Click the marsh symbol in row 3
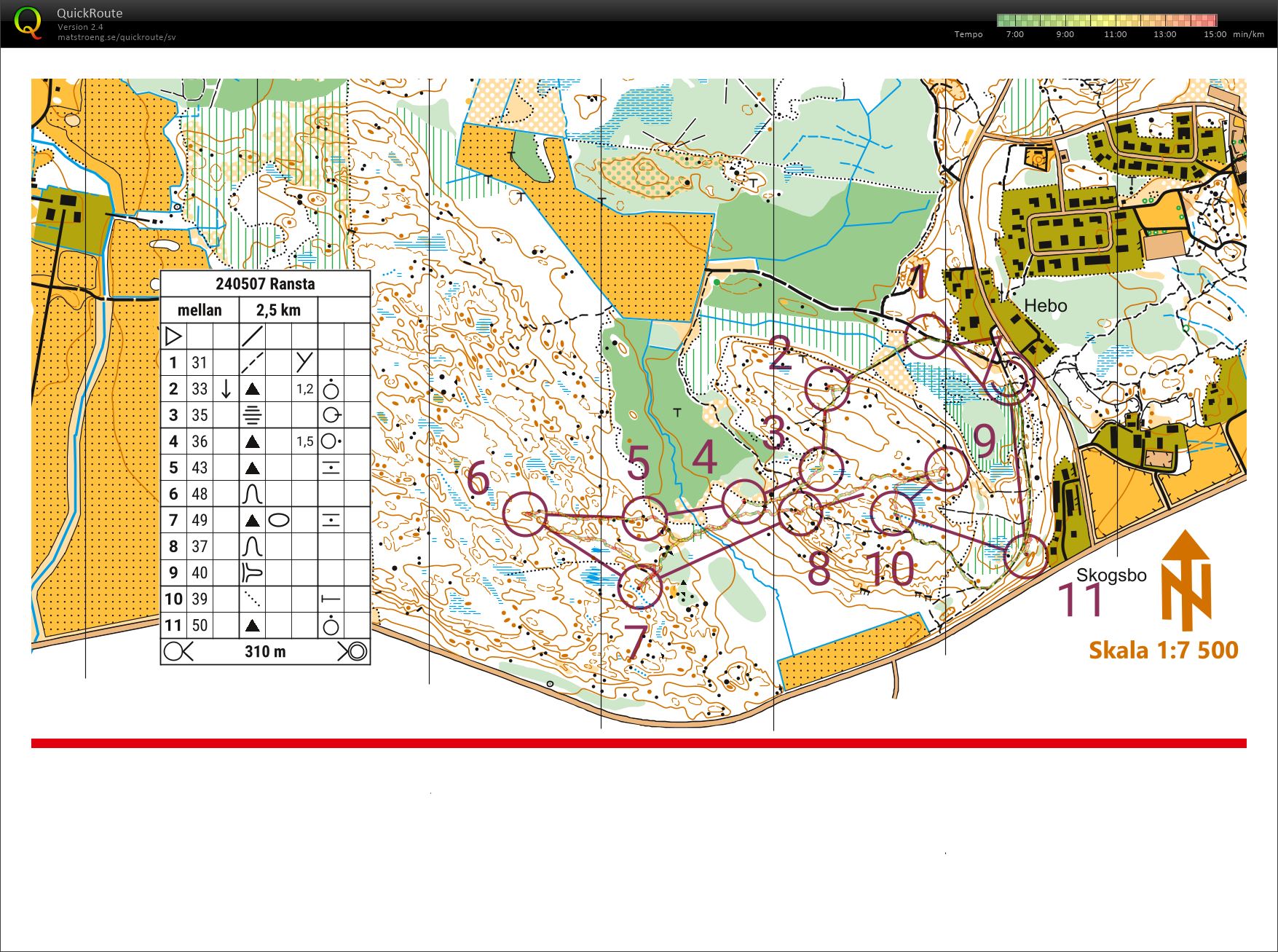1278x952 pixels. click(252, 415)
